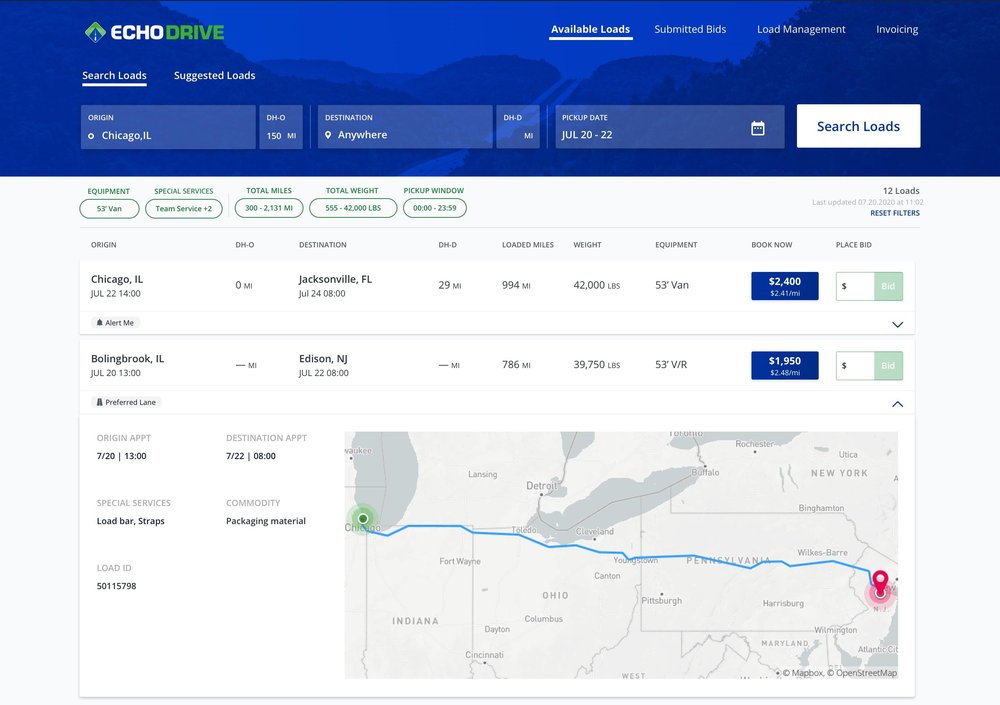
Task: Click bid amount input for Edison load
Action: (855, 366)
